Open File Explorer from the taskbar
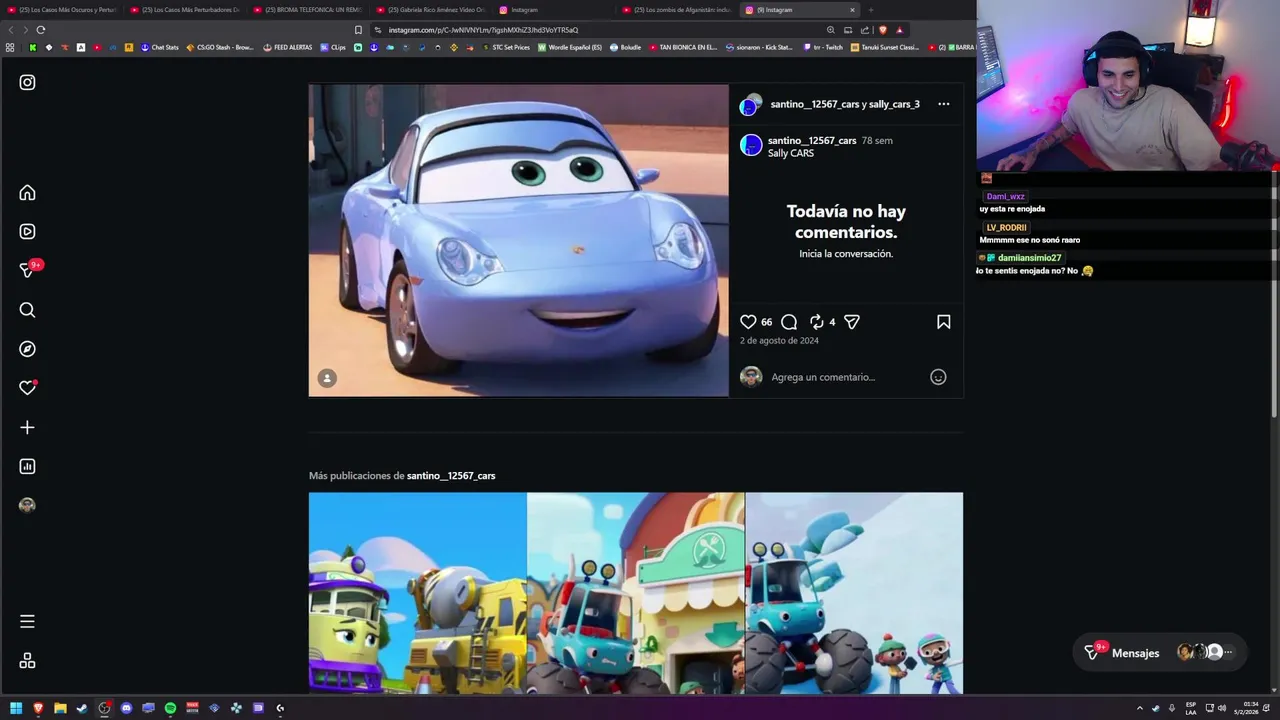1280x720 pixels. coord(60,708)
